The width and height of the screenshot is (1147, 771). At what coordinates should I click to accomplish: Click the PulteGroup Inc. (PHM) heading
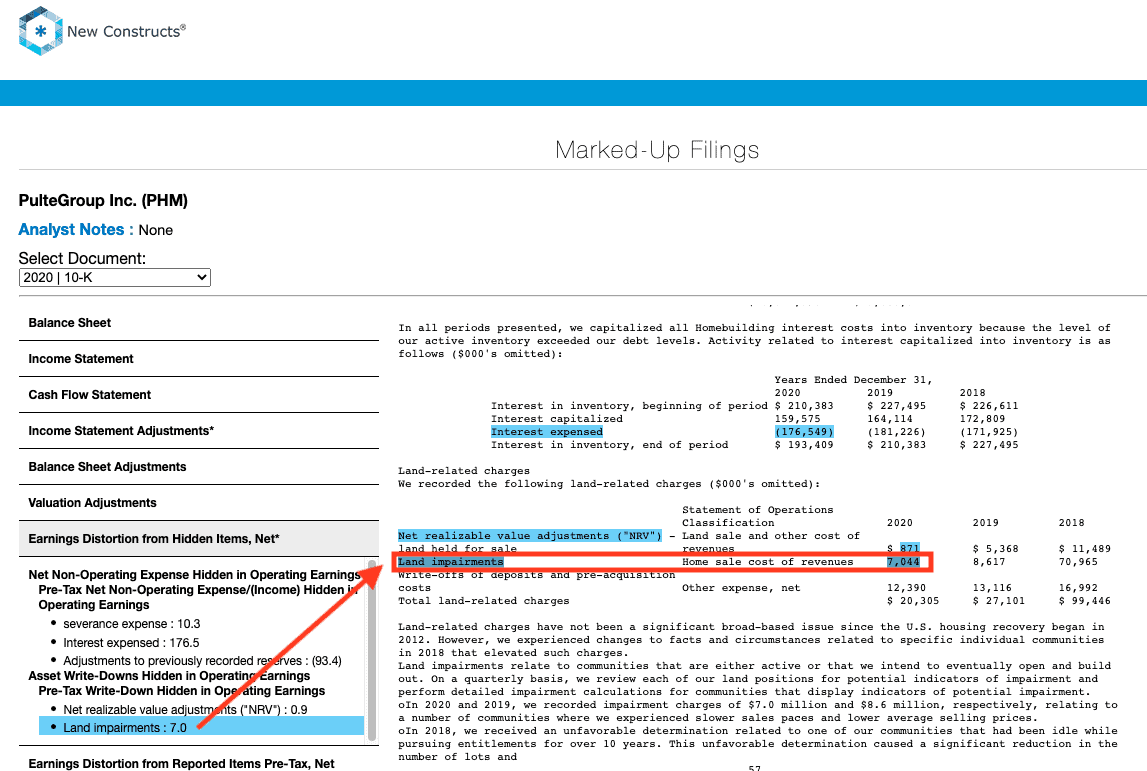(x=103, y=200)
